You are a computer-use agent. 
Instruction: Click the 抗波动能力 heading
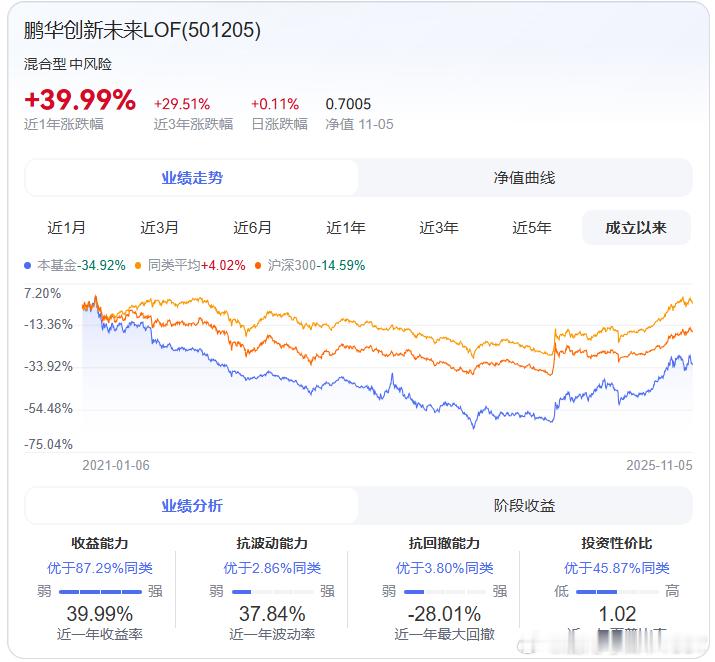click(272, 543)
